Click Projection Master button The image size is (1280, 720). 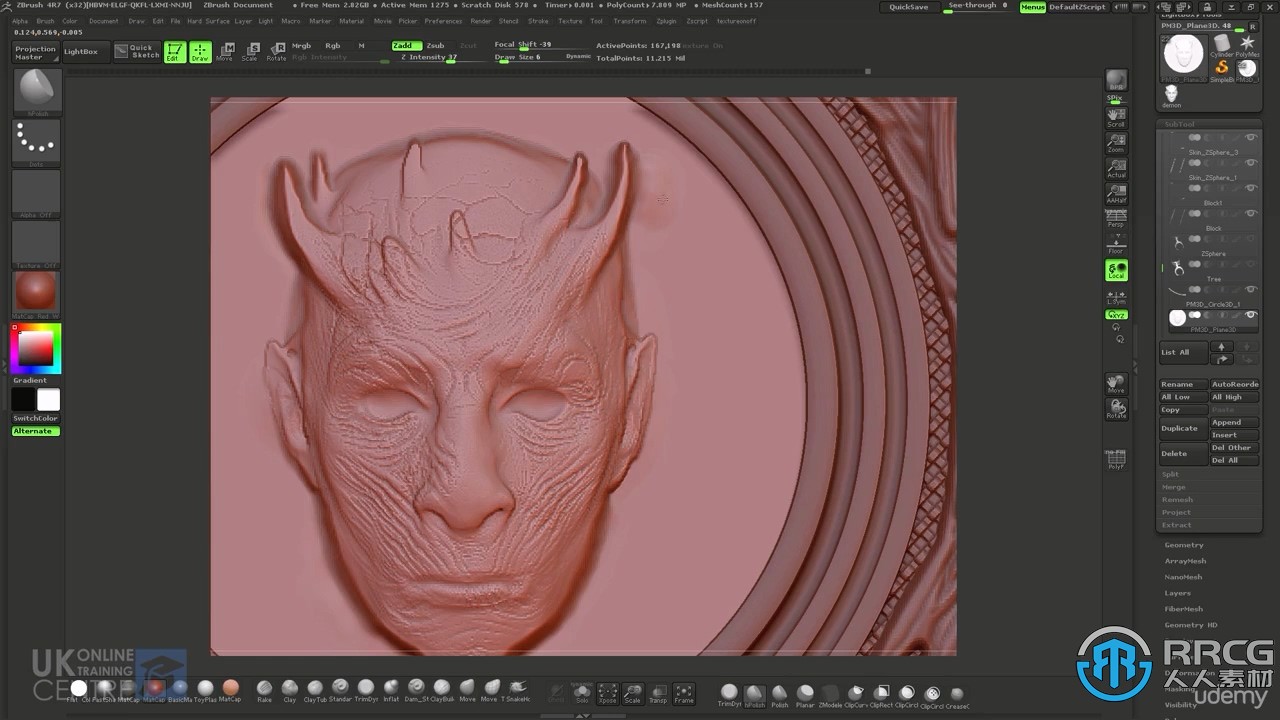coord(36,52)
